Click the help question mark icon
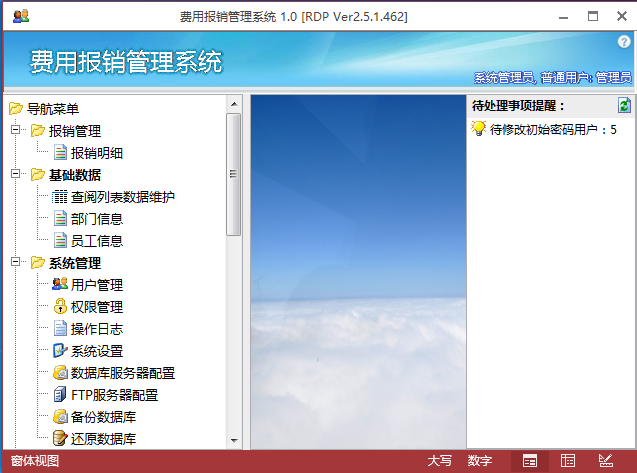The width and height of the screenshot is (637, 473). tap(624, 41)
